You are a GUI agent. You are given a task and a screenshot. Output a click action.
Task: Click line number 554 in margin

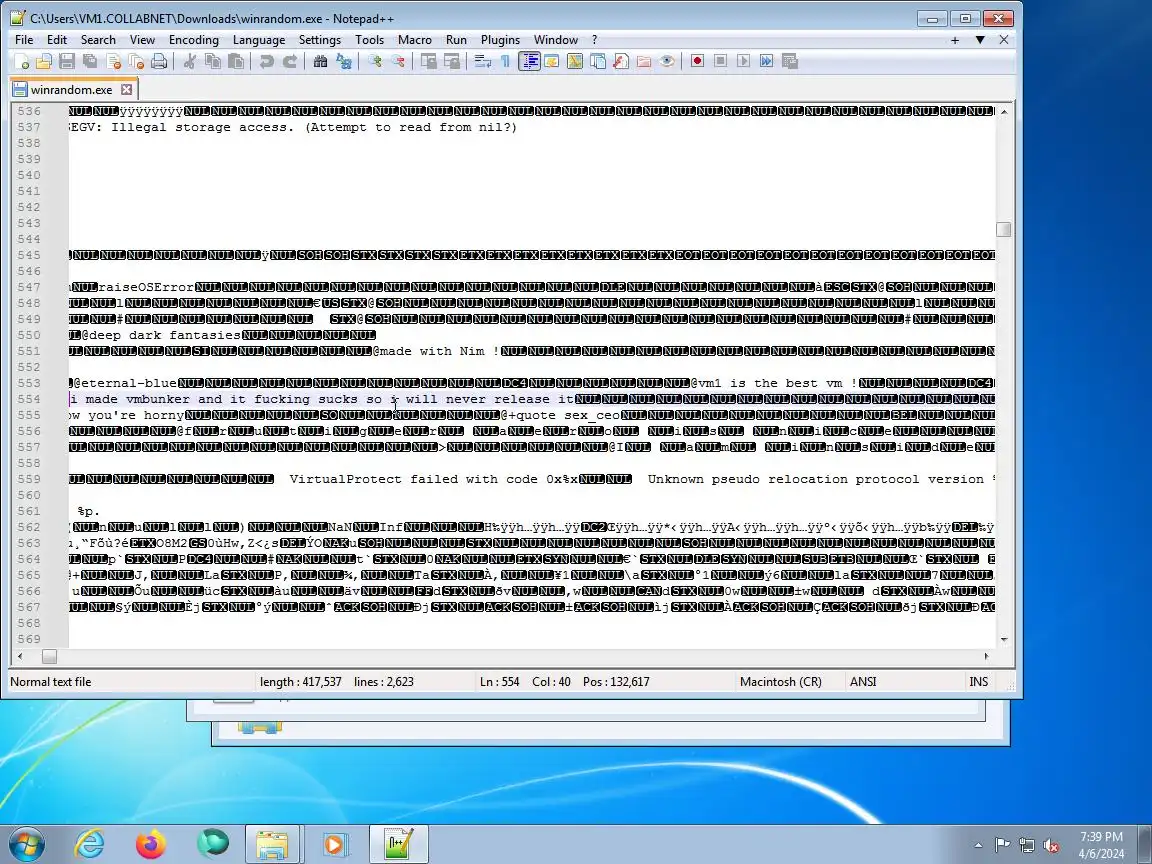(x=29, y=399)
